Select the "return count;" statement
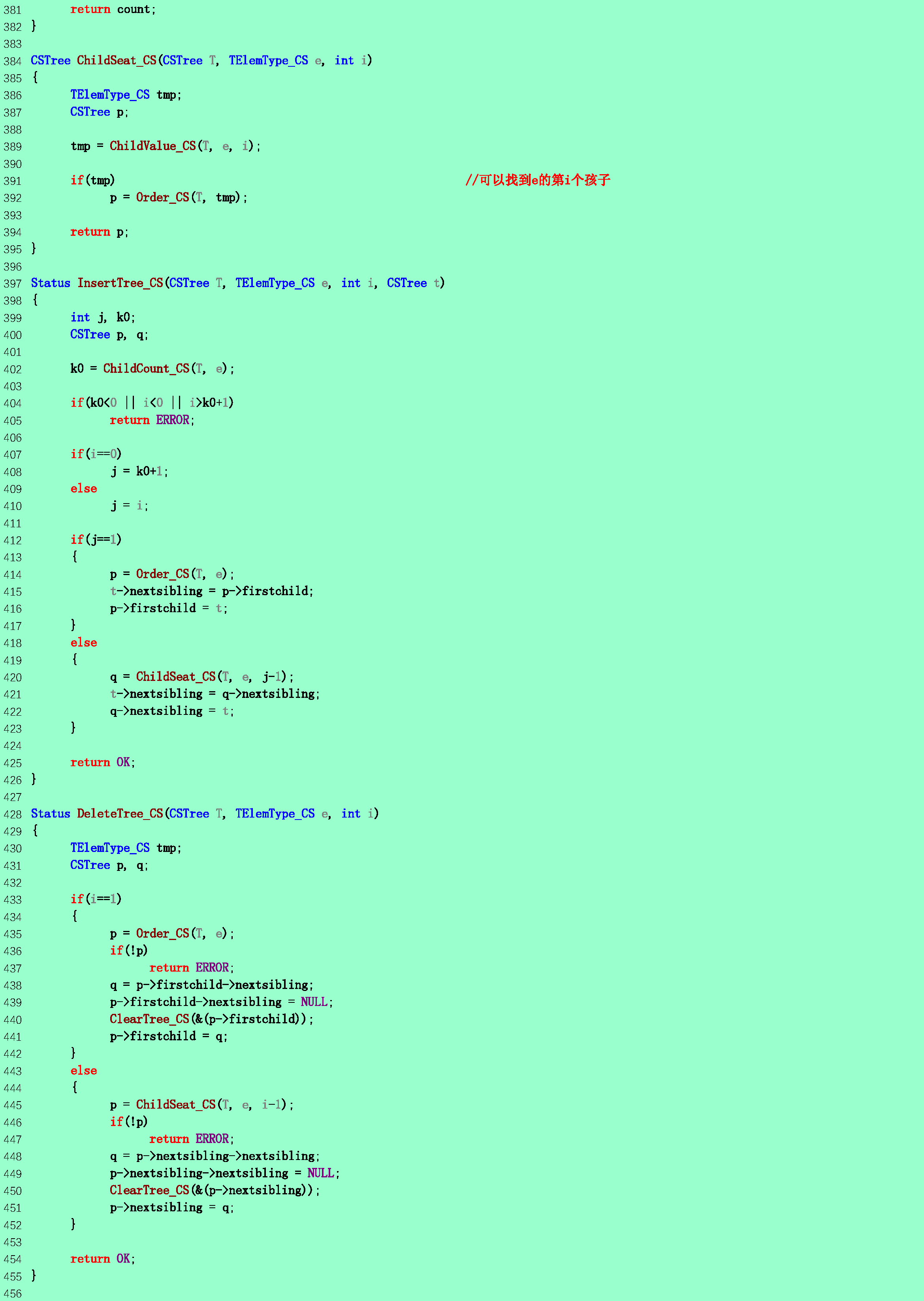This screenshot has width=924, height=1301. pyautogui.click(x=113, y=9)
